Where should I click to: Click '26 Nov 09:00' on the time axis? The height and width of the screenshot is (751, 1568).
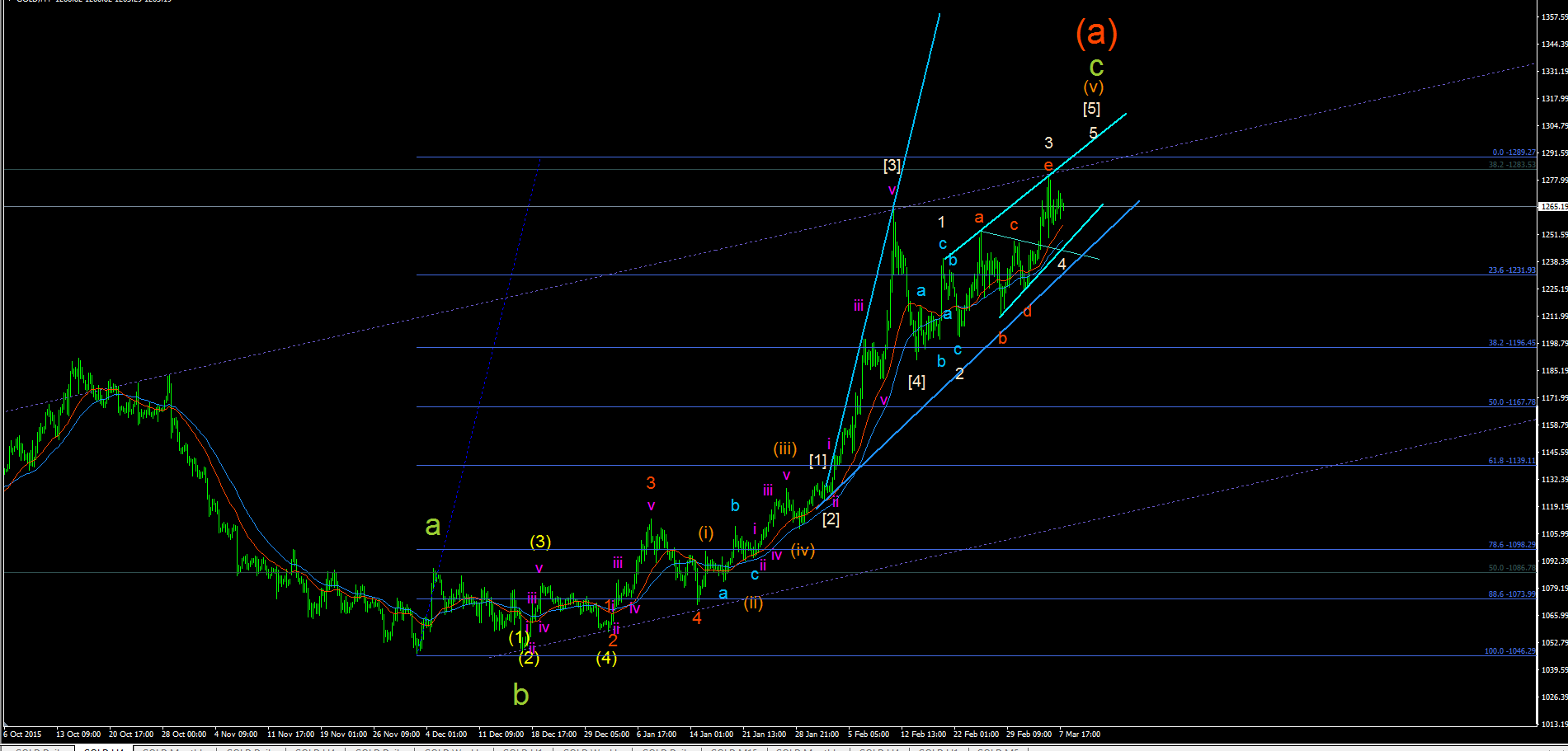point(396,734)
